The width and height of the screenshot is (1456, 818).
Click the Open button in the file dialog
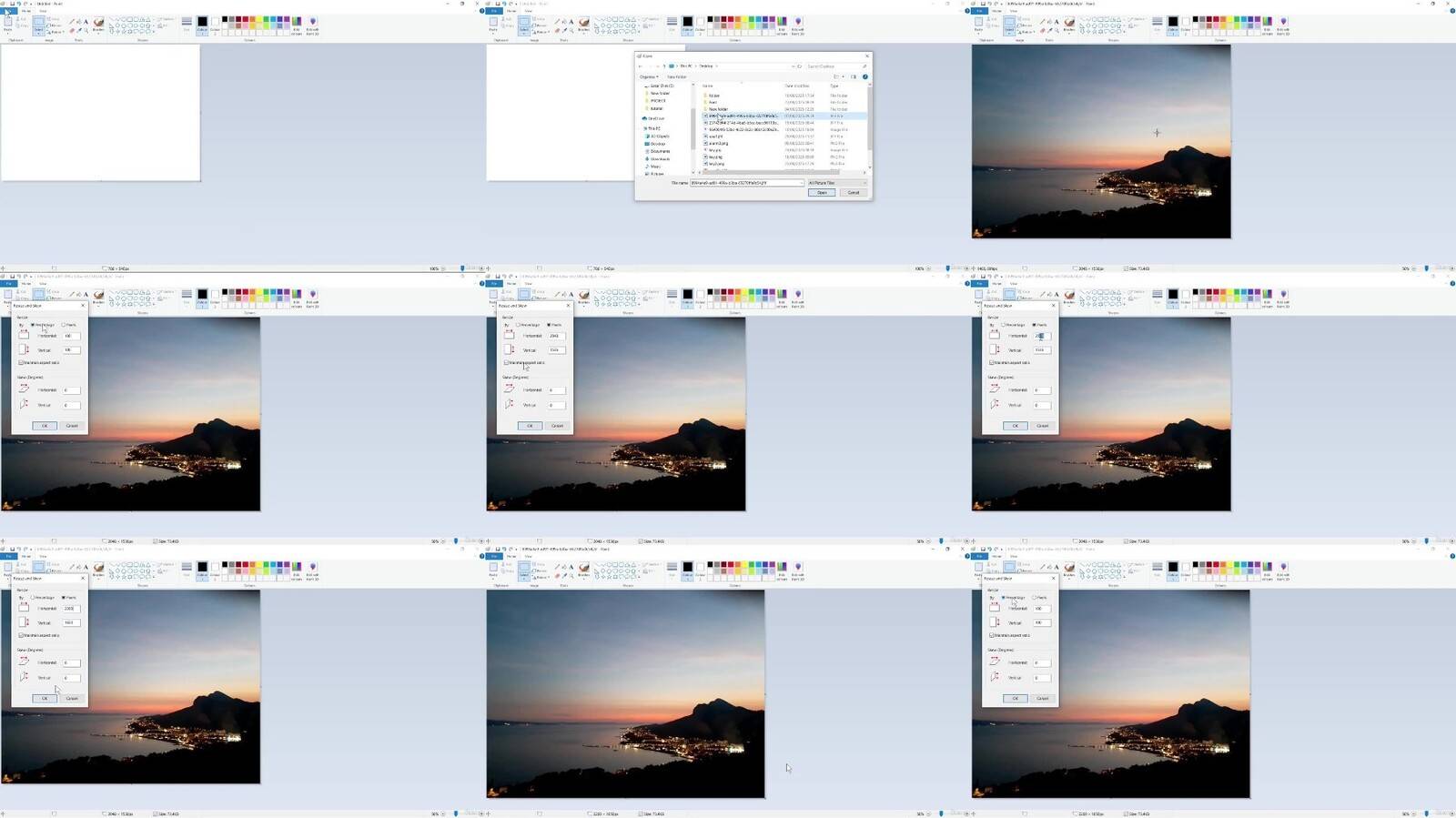[822, 193]
